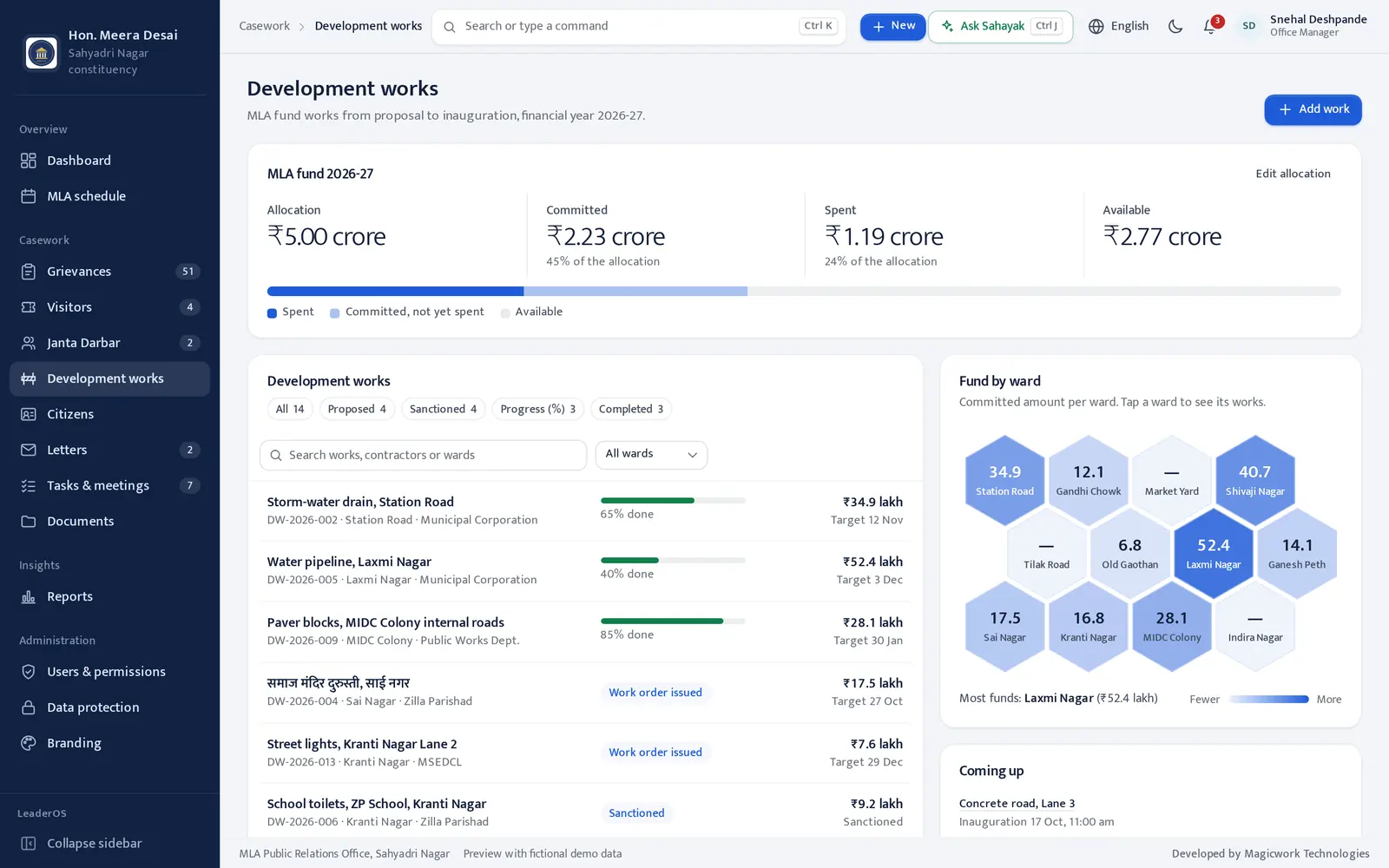Open Ask Sahayak assistant
The width and height of the screenshot is (1389, 868).
1000,26
